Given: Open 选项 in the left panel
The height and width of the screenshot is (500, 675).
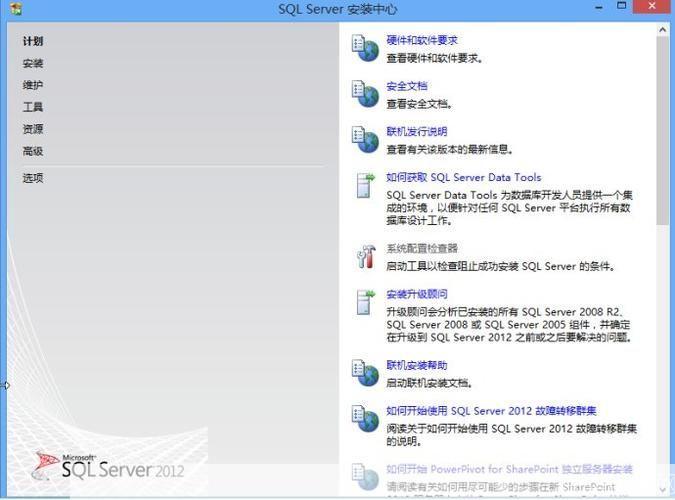Looking at the screenshot, I should 33,178.
